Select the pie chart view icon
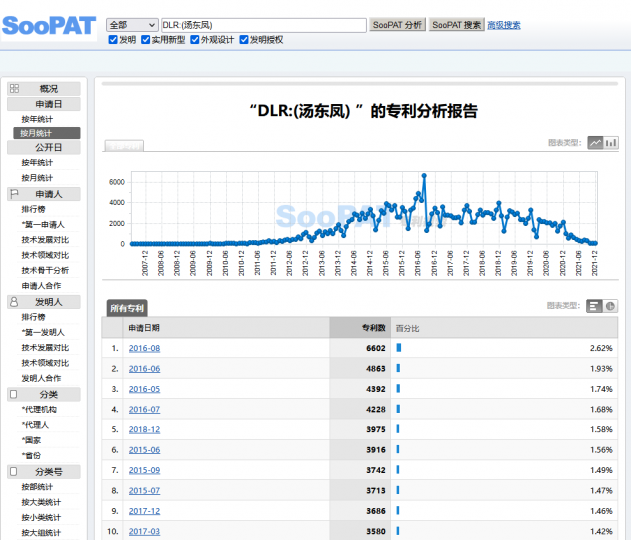The height and width of the screenshot is (540, 631). coord(610,306)
